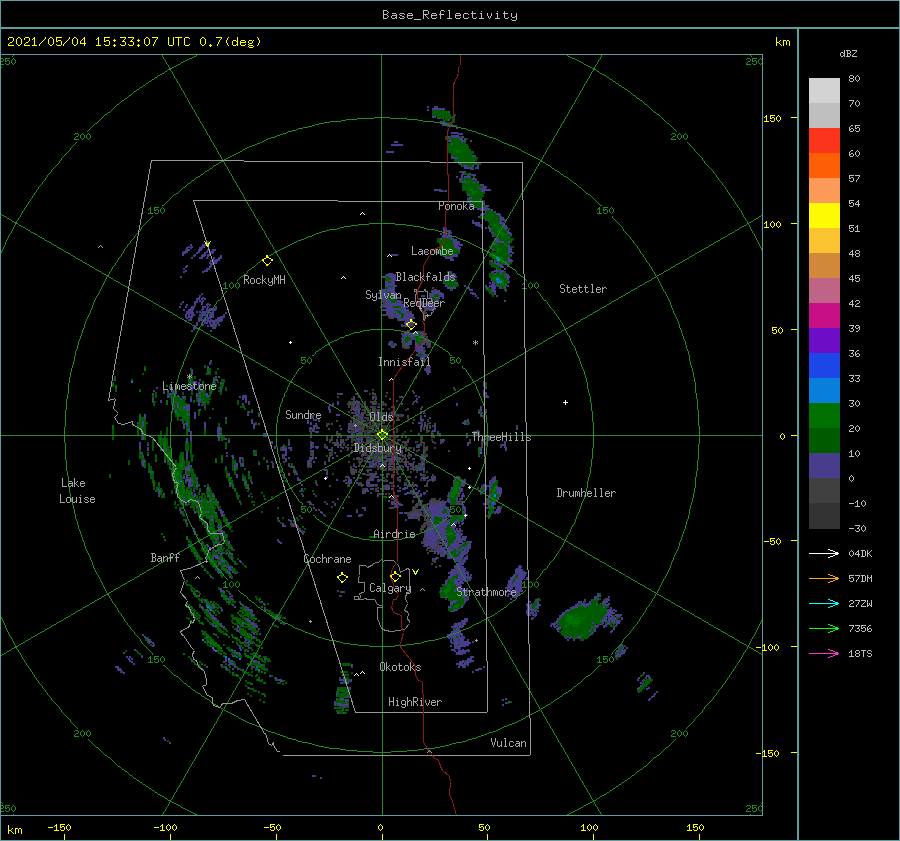Click the Didsbury city label
900x841 pixels.
[378, 448]
